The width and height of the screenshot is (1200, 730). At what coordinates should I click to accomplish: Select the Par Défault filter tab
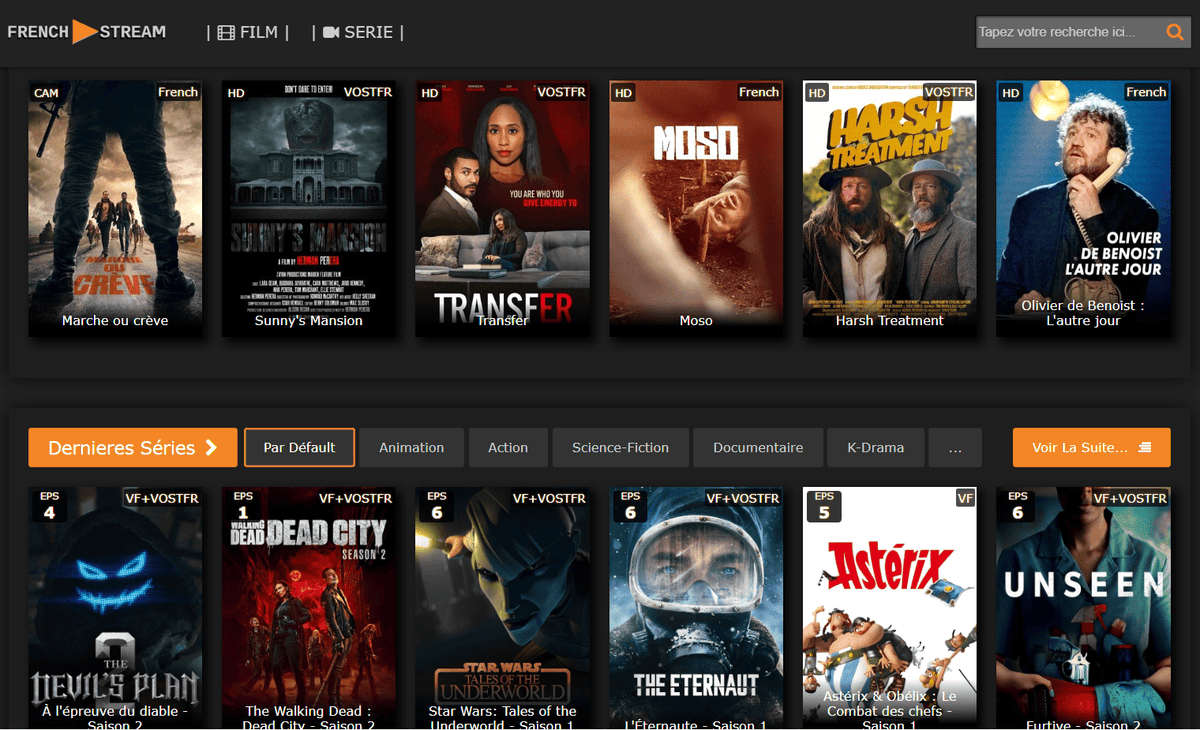(299, 448)
